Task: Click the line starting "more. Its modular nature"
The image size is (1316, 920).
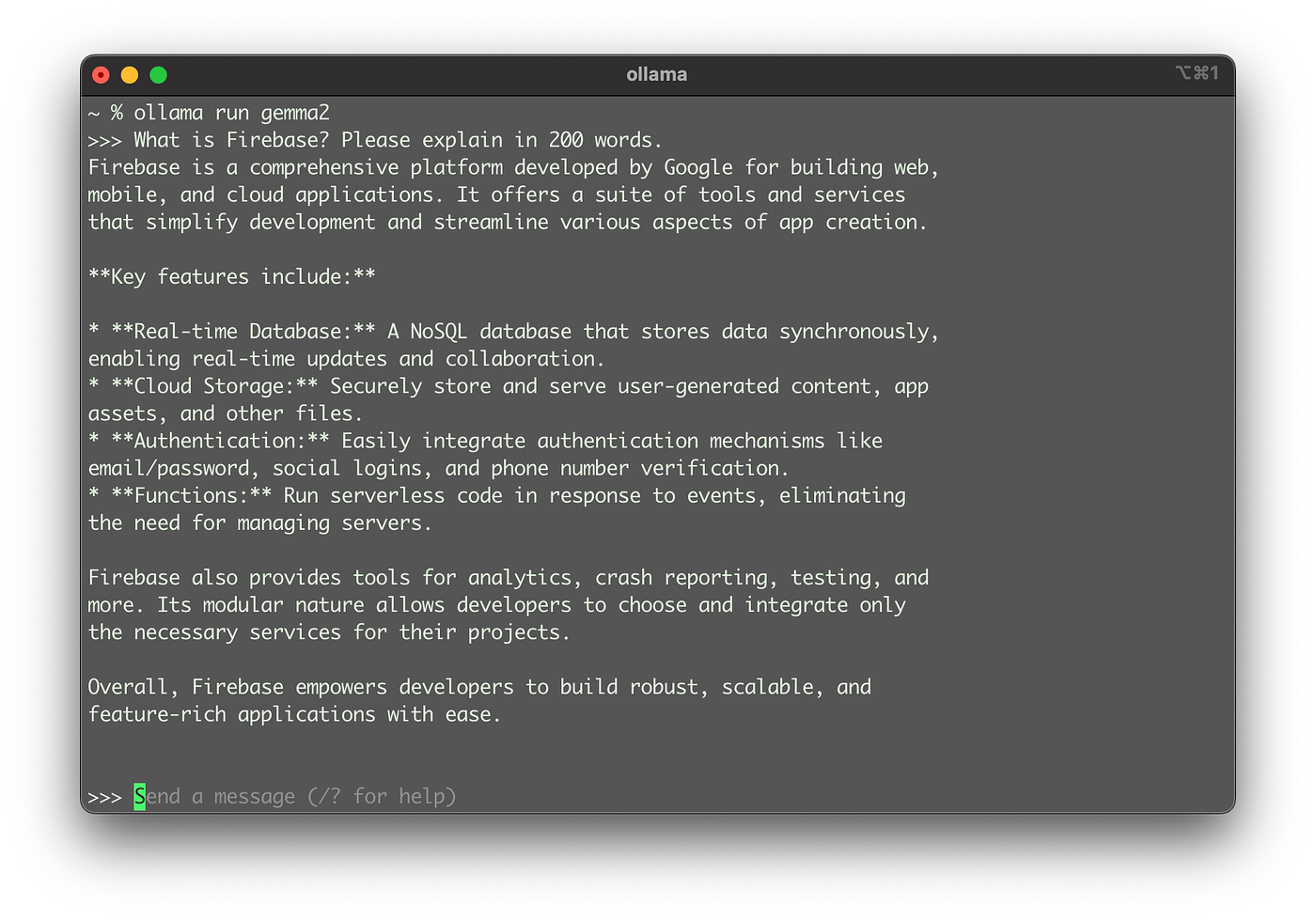Action: 497,605
